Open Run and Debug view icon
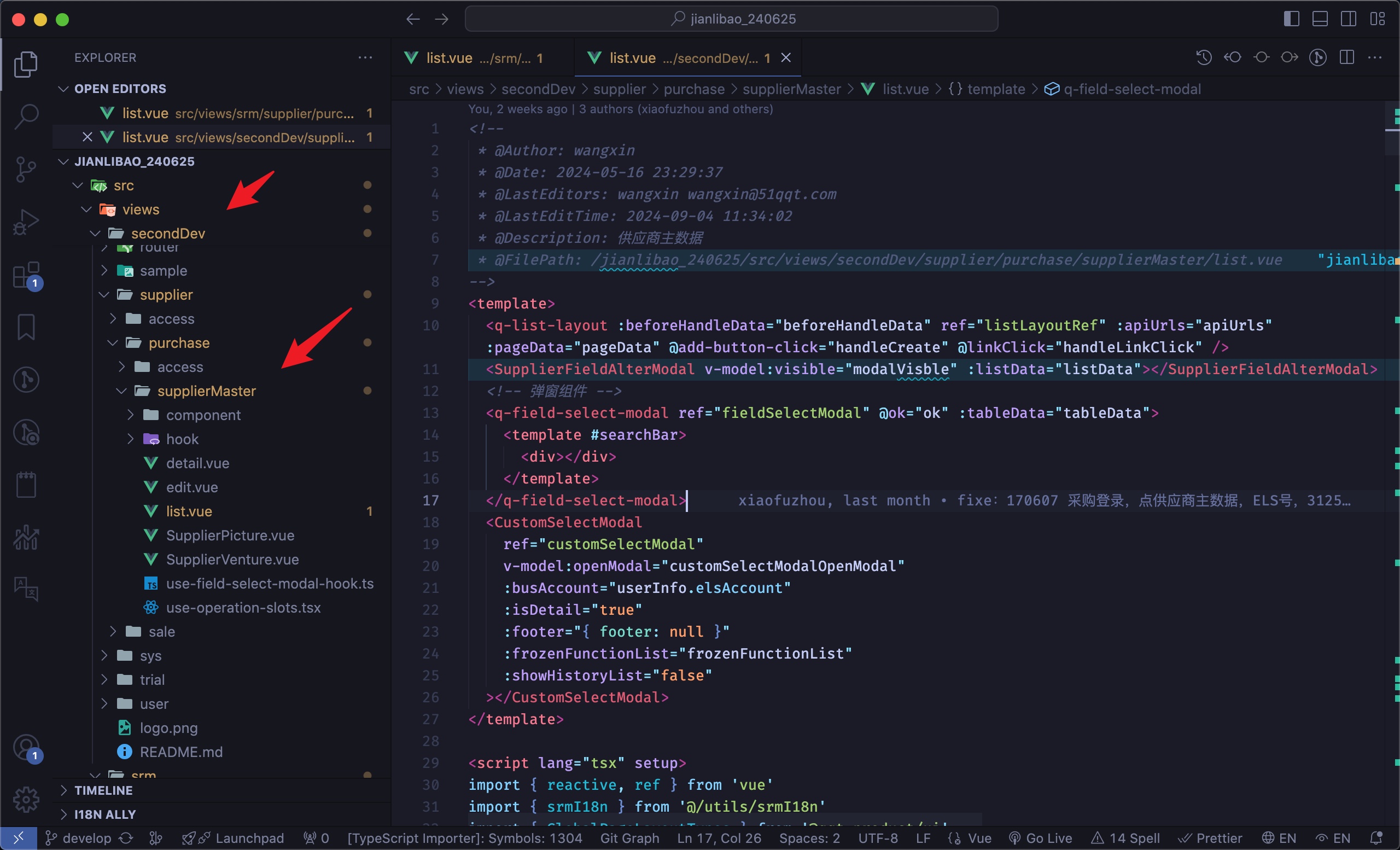The height and width of the screenshot is (850, 1400). point(26,222)
